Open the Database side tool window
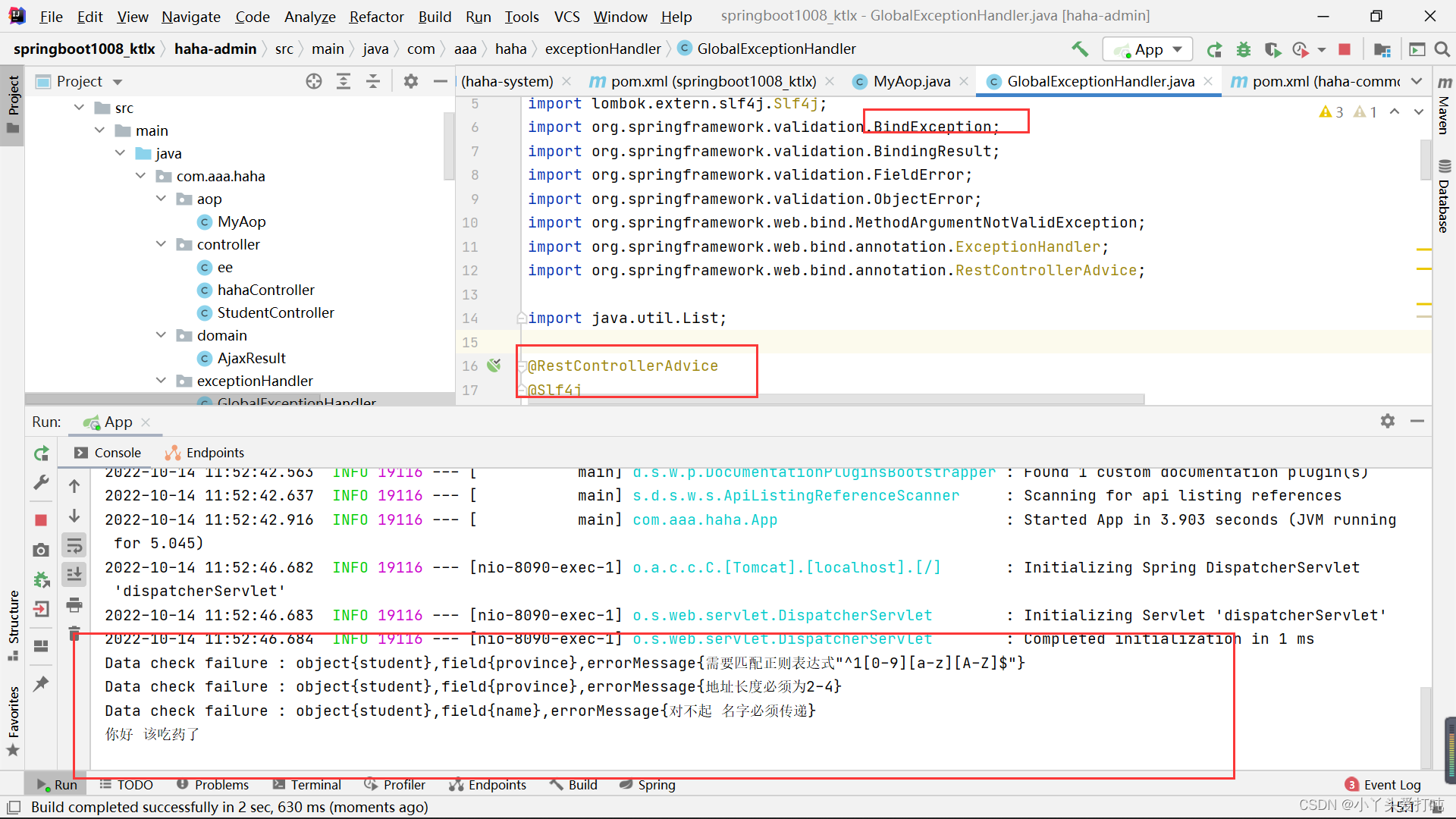Screen dimensions: 1456x819 1444,196
